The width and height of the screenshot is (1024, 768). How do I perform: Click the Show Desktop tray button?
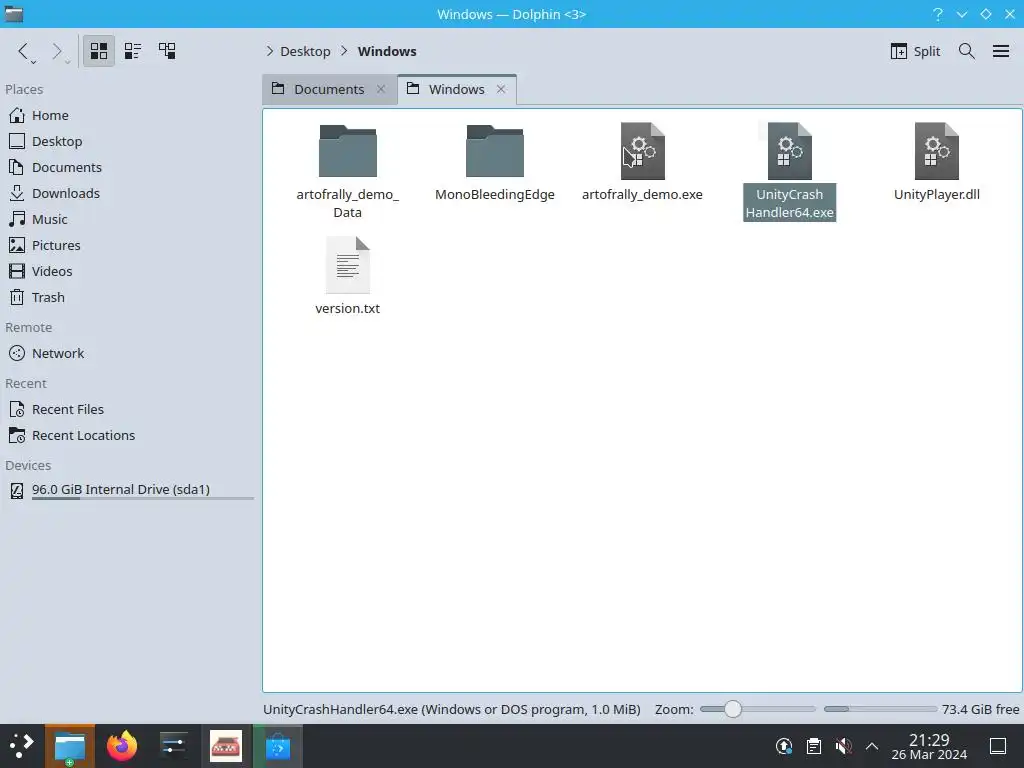pyautogui.click(x=998, y=746)
